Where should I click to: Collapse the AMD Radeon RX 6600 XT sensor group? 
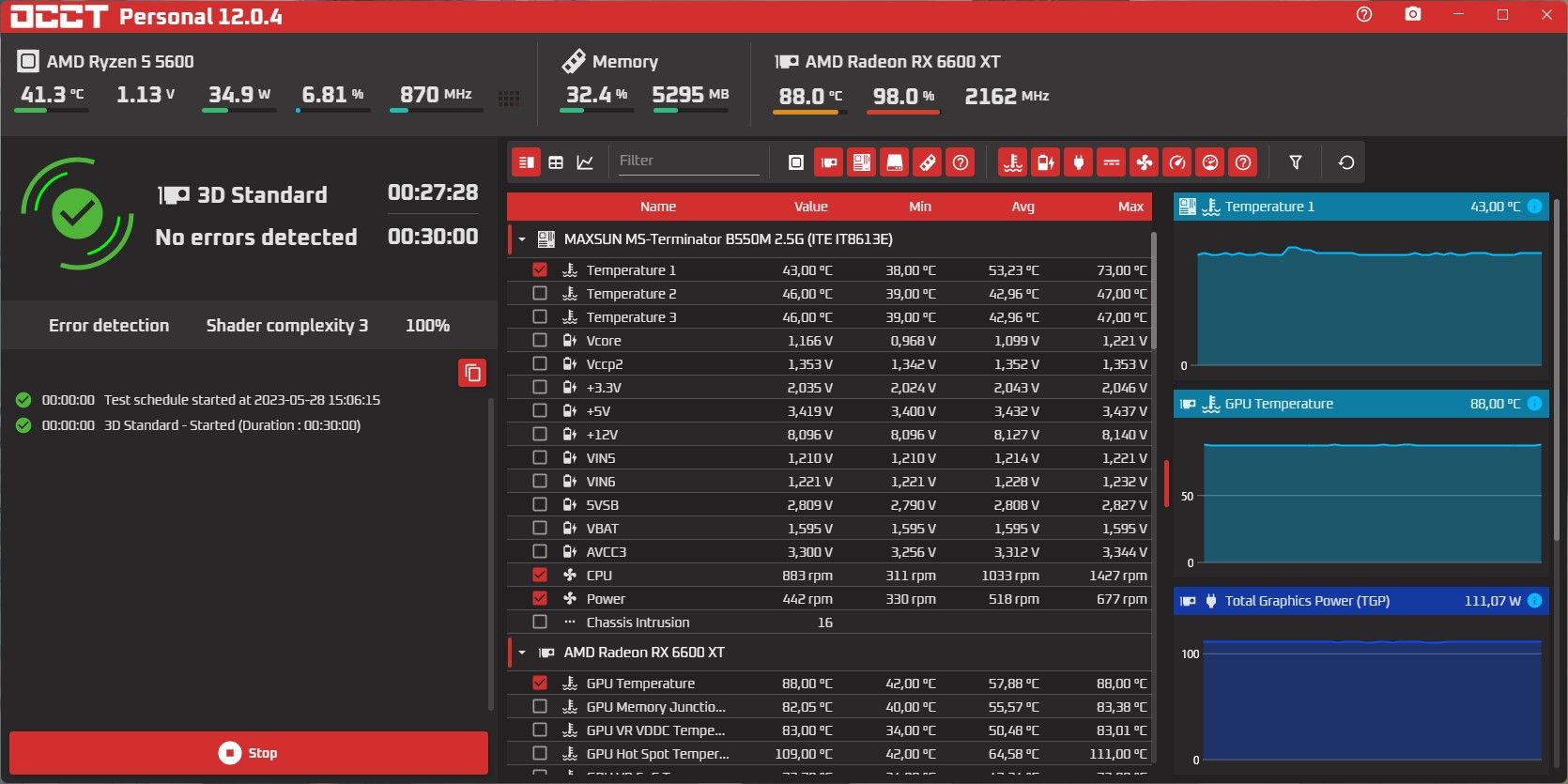click(522, 653)
